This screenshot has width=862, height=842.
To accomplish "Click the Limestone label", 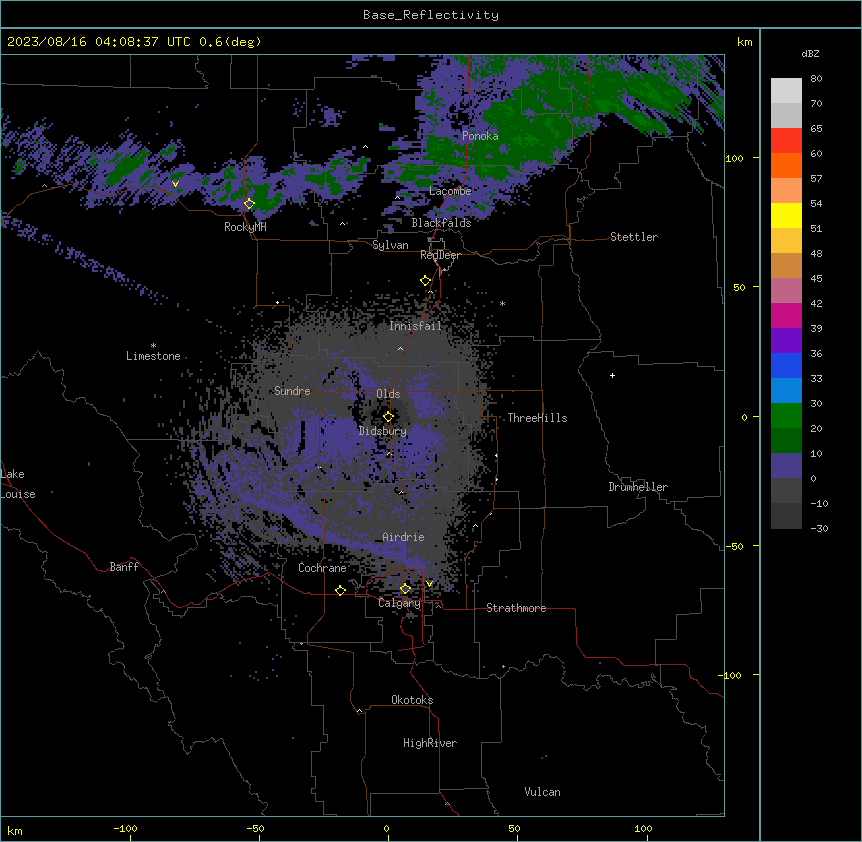I will click(x=153, y=356).
